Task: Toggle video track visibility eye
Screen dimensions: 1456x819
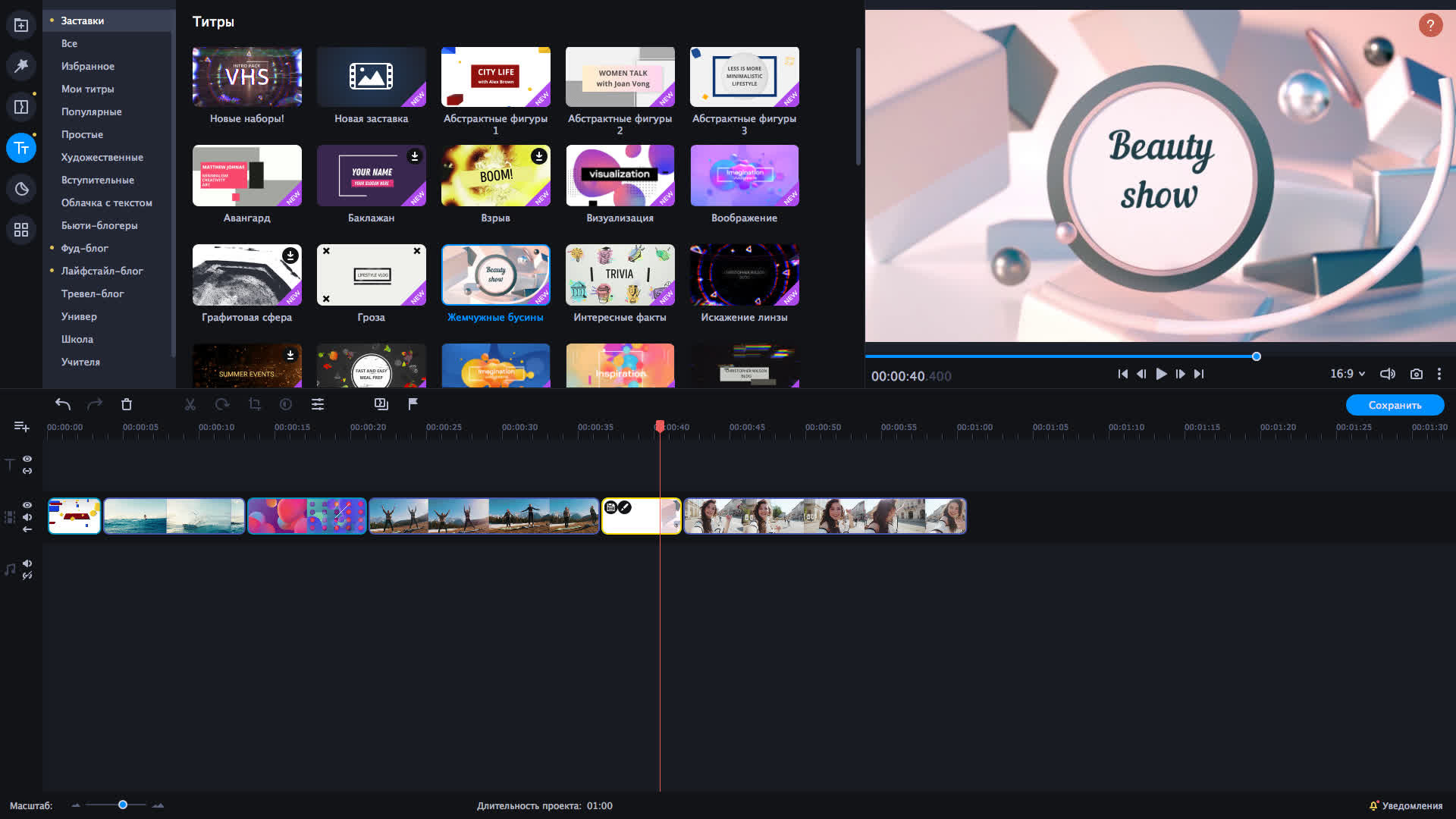Action: coord(27,505)
